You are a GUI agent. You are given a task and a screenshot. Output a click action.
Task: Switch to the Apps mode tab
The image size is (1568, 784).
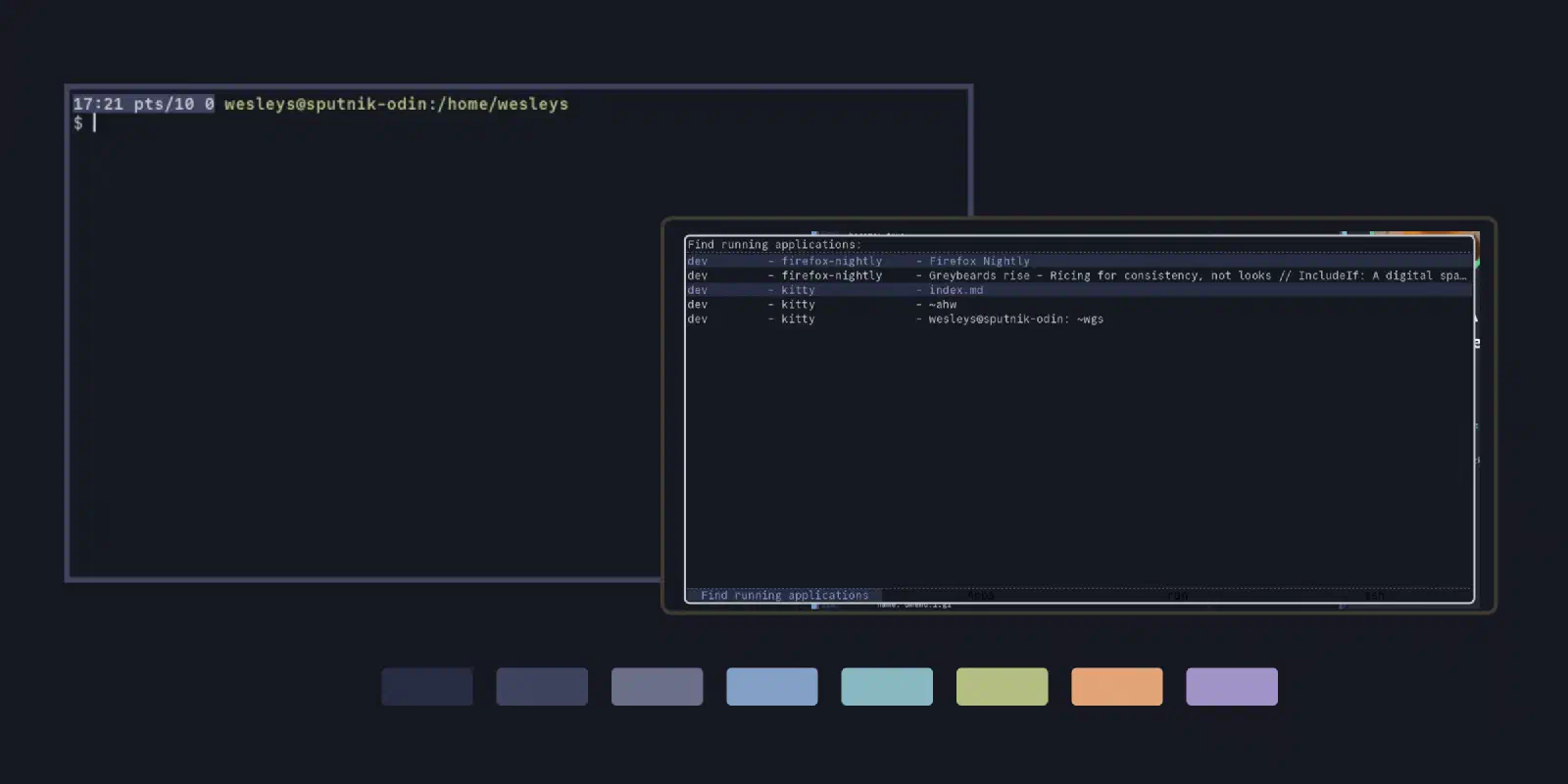980,595
